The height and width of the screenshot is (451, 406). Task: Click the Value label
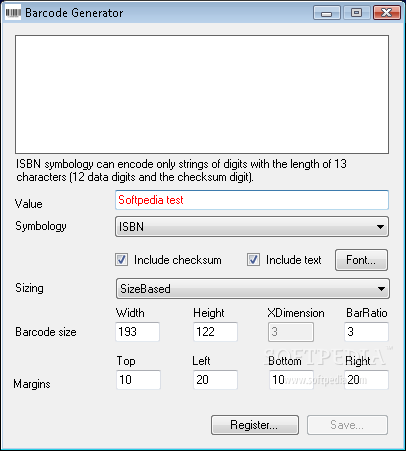click(29, 204)
